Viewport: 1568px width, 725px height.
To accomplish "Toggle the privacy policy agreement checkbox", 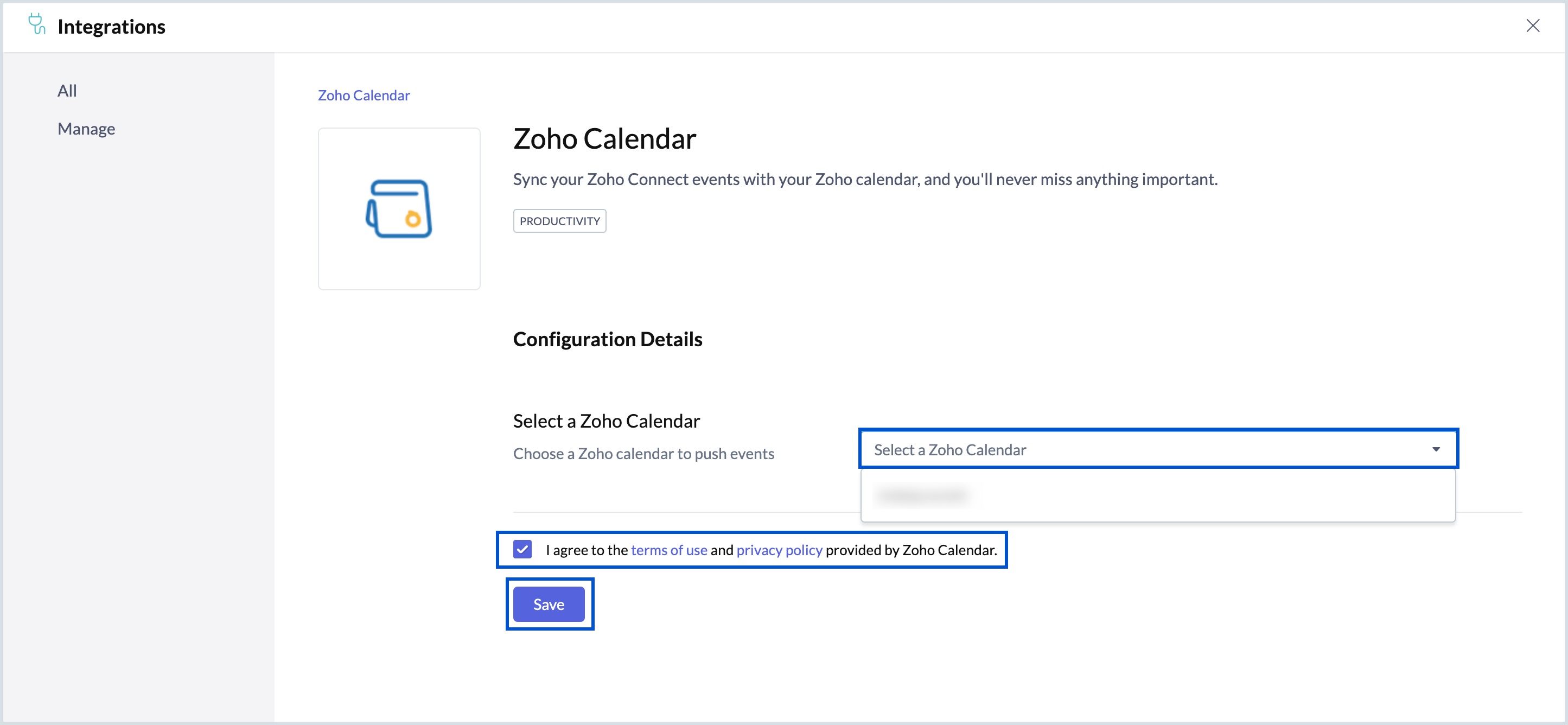I will [x=522, y=549].
